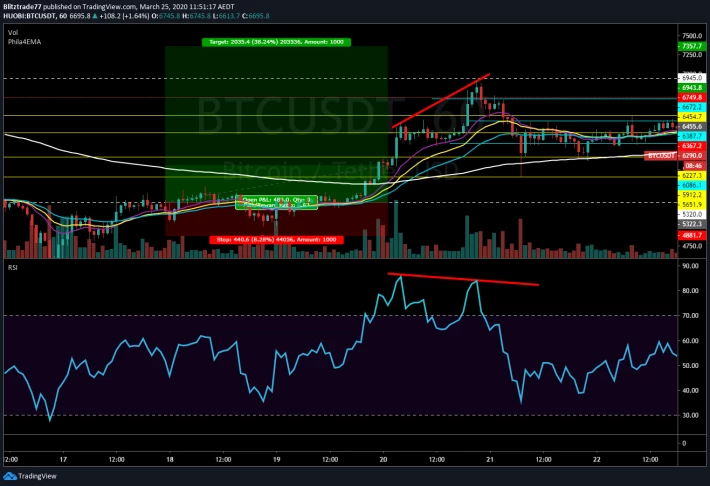Click the red 6290.0 current price label
Viewport: 710px width, 486px height.
(691, 156)
